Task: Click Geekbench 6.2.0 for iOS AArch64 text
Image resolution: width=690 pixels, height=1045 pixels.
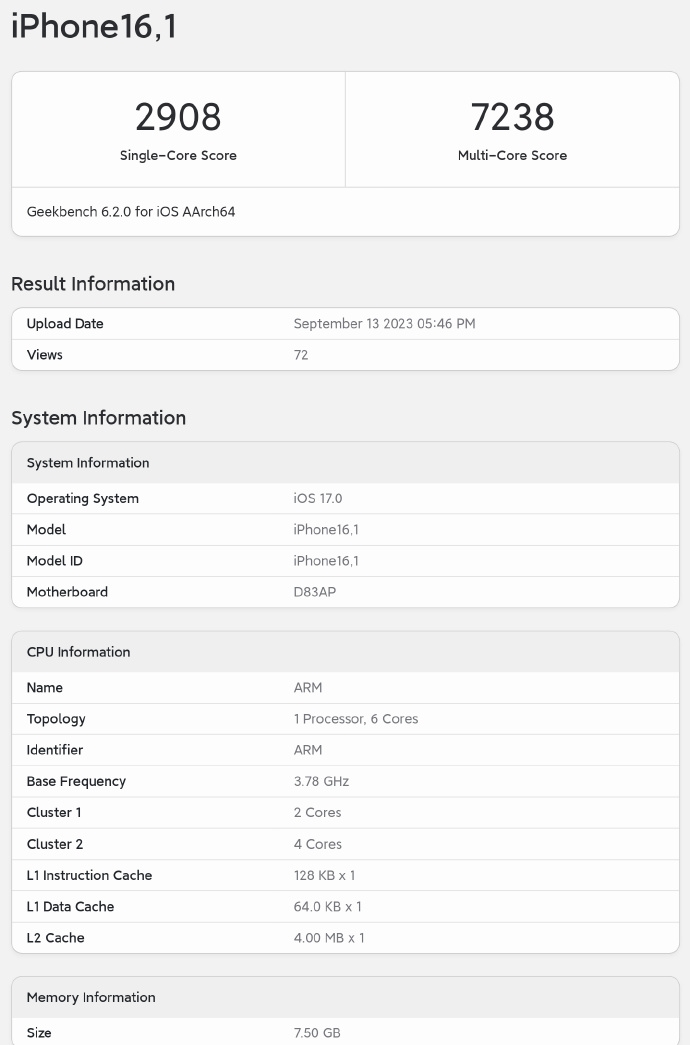Action: coord(131,212)
